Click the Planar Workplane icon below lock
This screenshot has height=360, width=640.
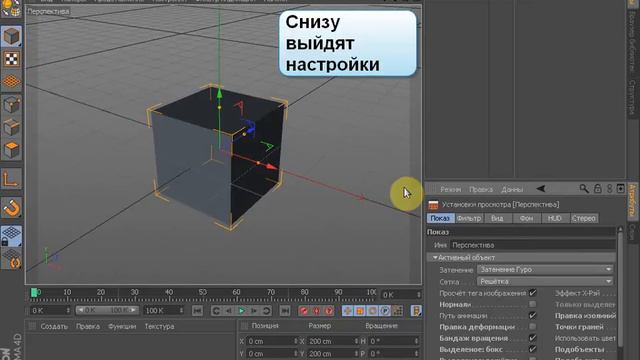[x=11, y=259]
